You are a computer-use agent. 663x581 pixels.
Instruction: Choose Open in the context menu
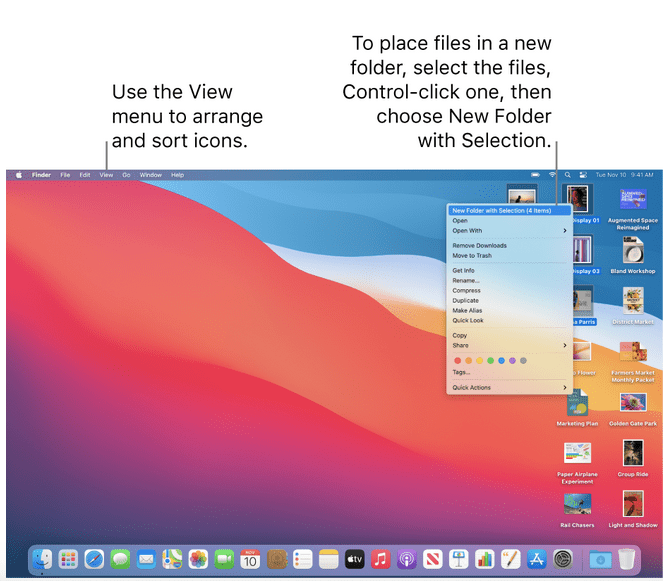tap(510, 221)
